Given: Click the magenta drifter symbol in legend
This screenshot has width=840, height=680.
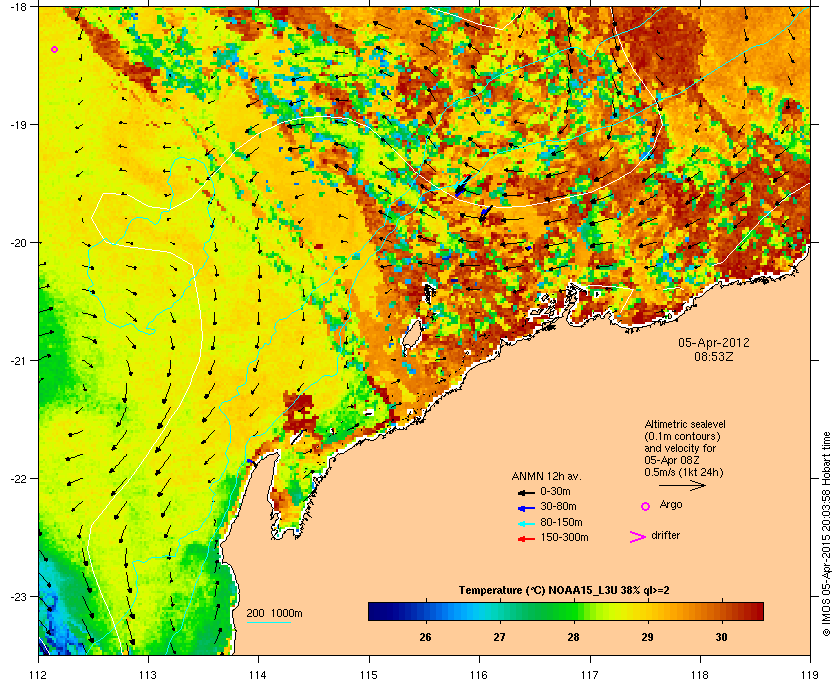Looking at the screenshot, I should [637, 537].
